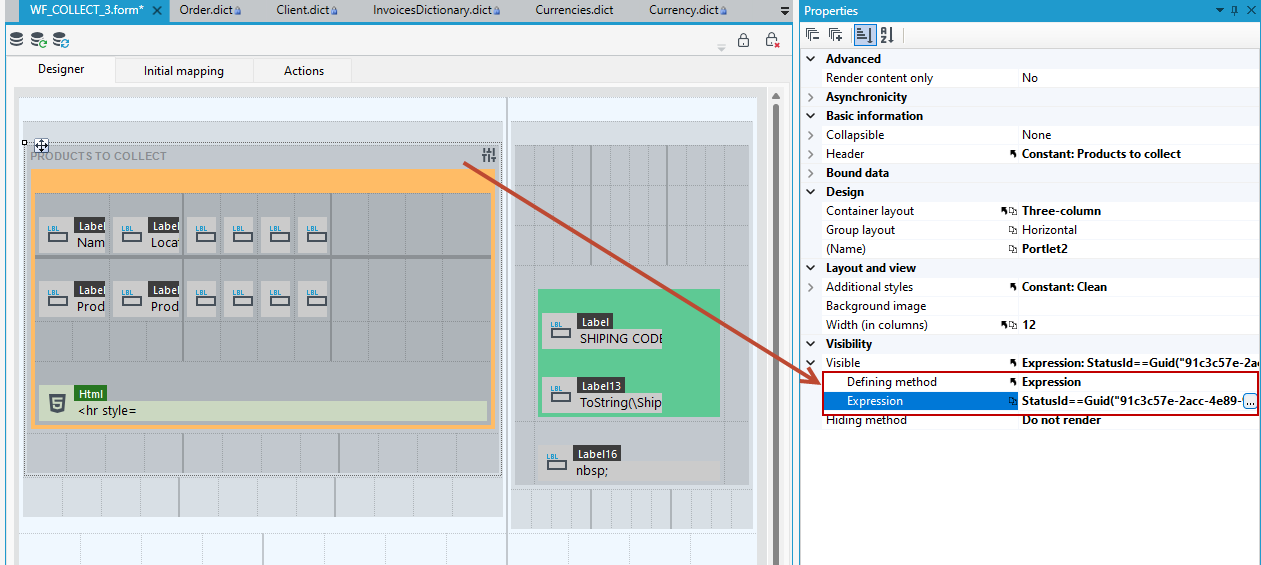Click the Render content only value No
The width and height of the screenshot is (1261, 565).
pos(1030,78)
